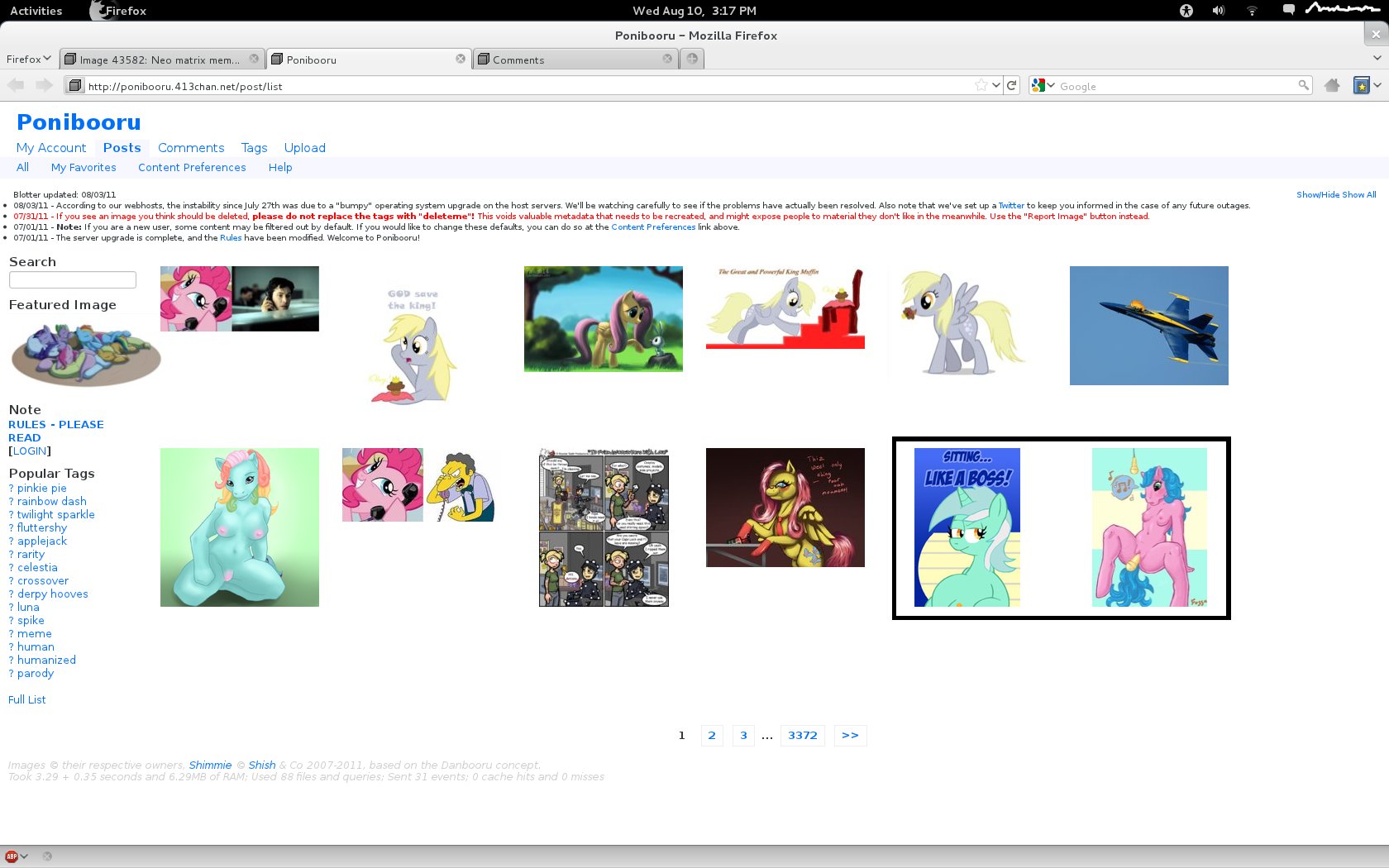Open the My Account page
This screenshot has width=1389, height=868.
point(51,148)
